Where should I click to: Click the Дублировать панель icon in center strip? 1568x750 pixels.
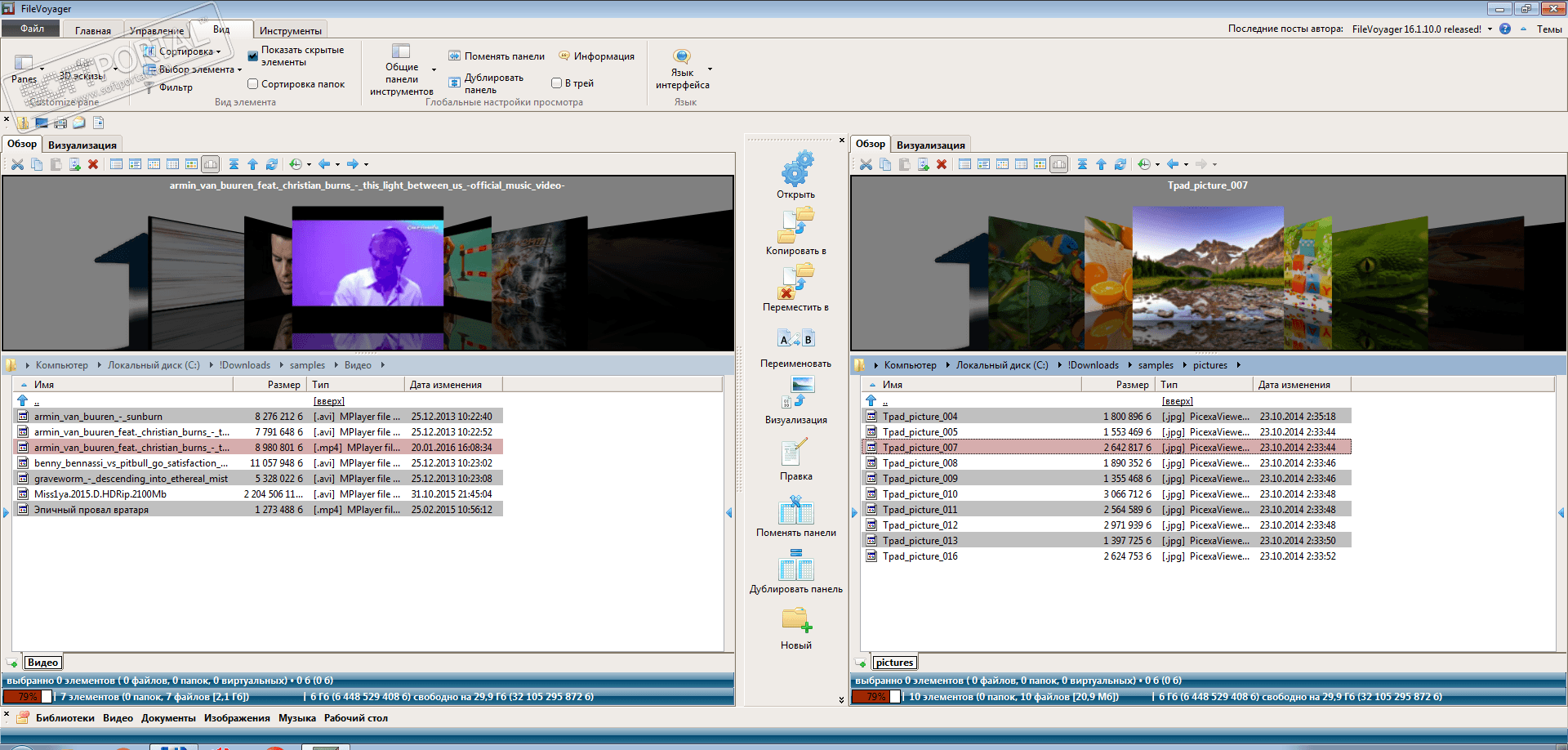click(x=796, y=565)
